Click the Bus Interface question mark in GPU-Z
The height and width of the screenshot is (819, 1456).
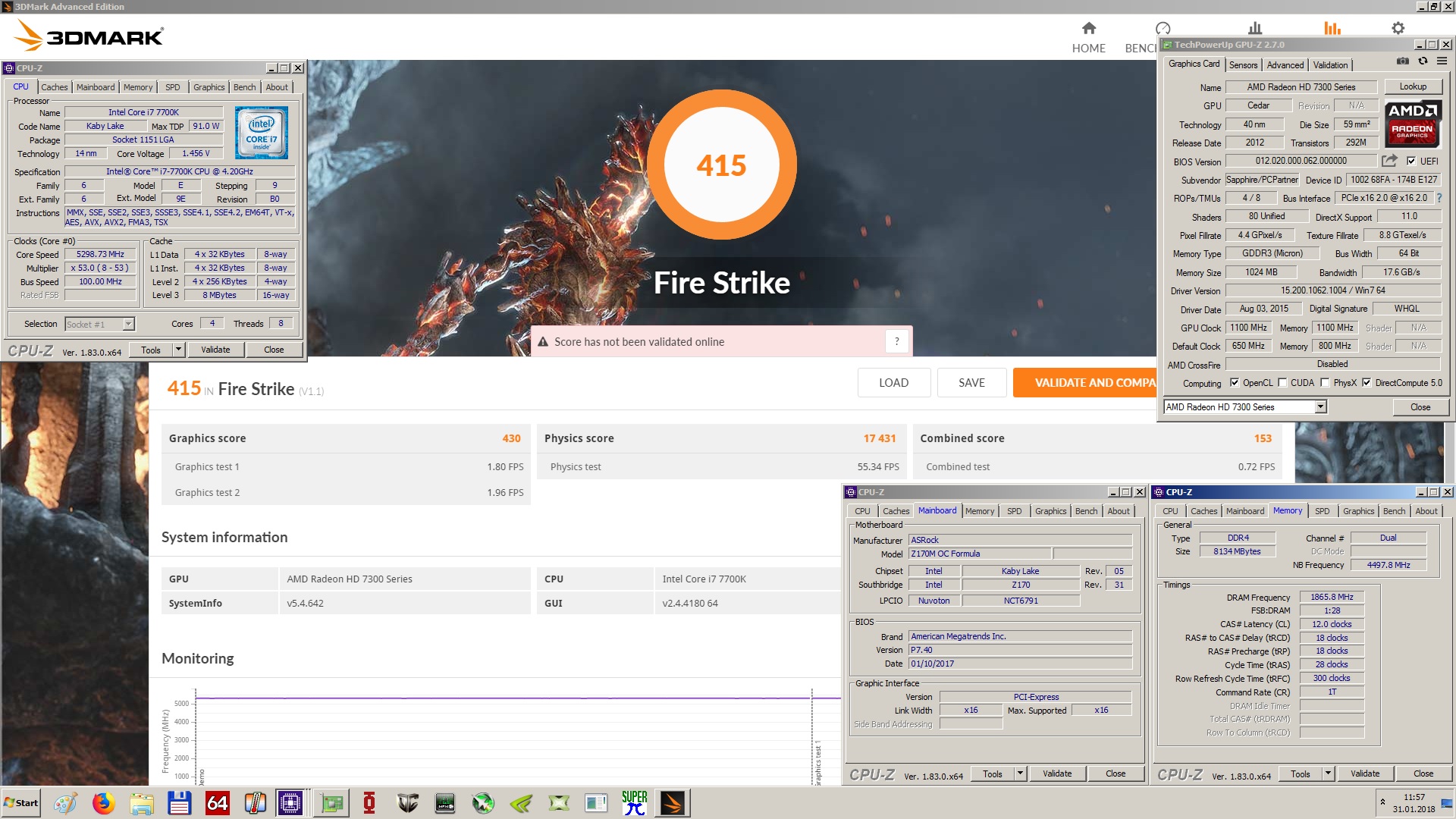pos(1439,198)
